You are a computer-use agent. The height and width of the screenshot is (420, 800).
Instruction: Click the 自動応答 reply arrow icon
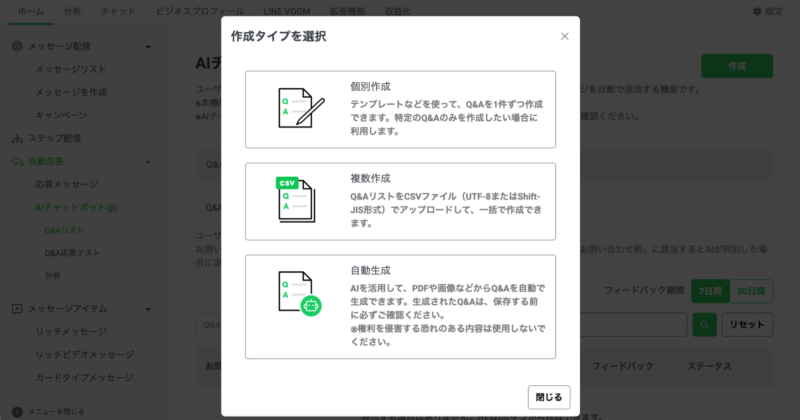pos(17,162)
